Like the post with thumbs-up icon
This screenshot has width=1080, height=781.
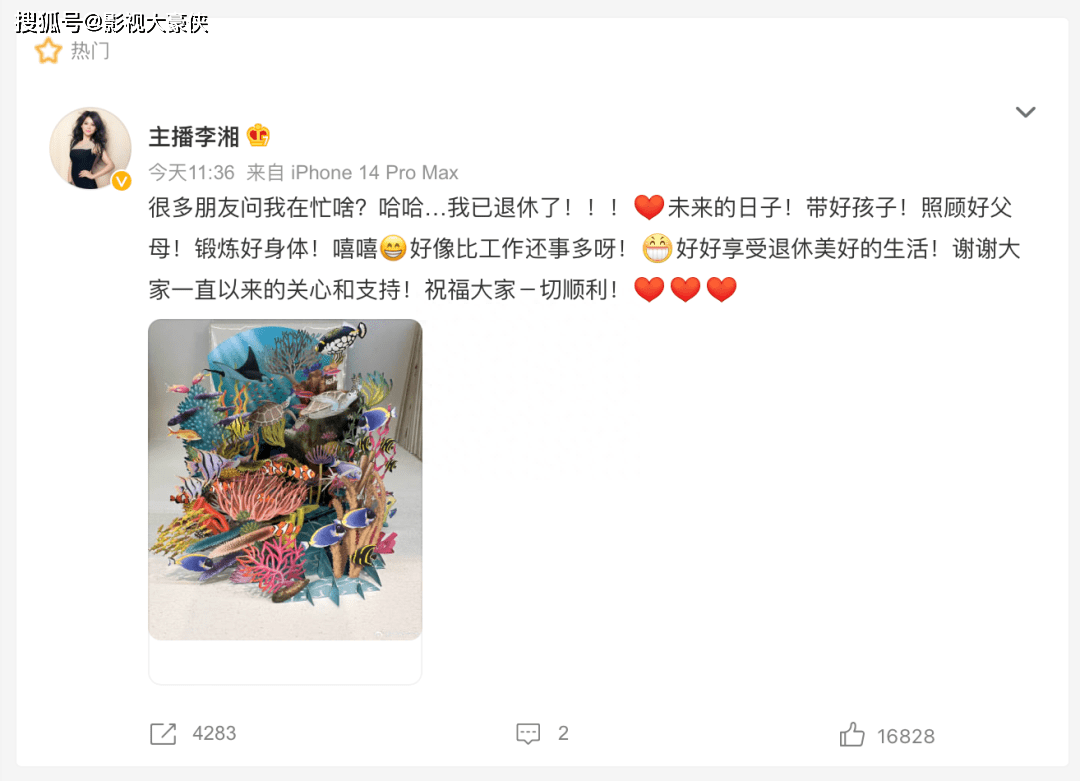pyautogui.click(x=852, y=734)
